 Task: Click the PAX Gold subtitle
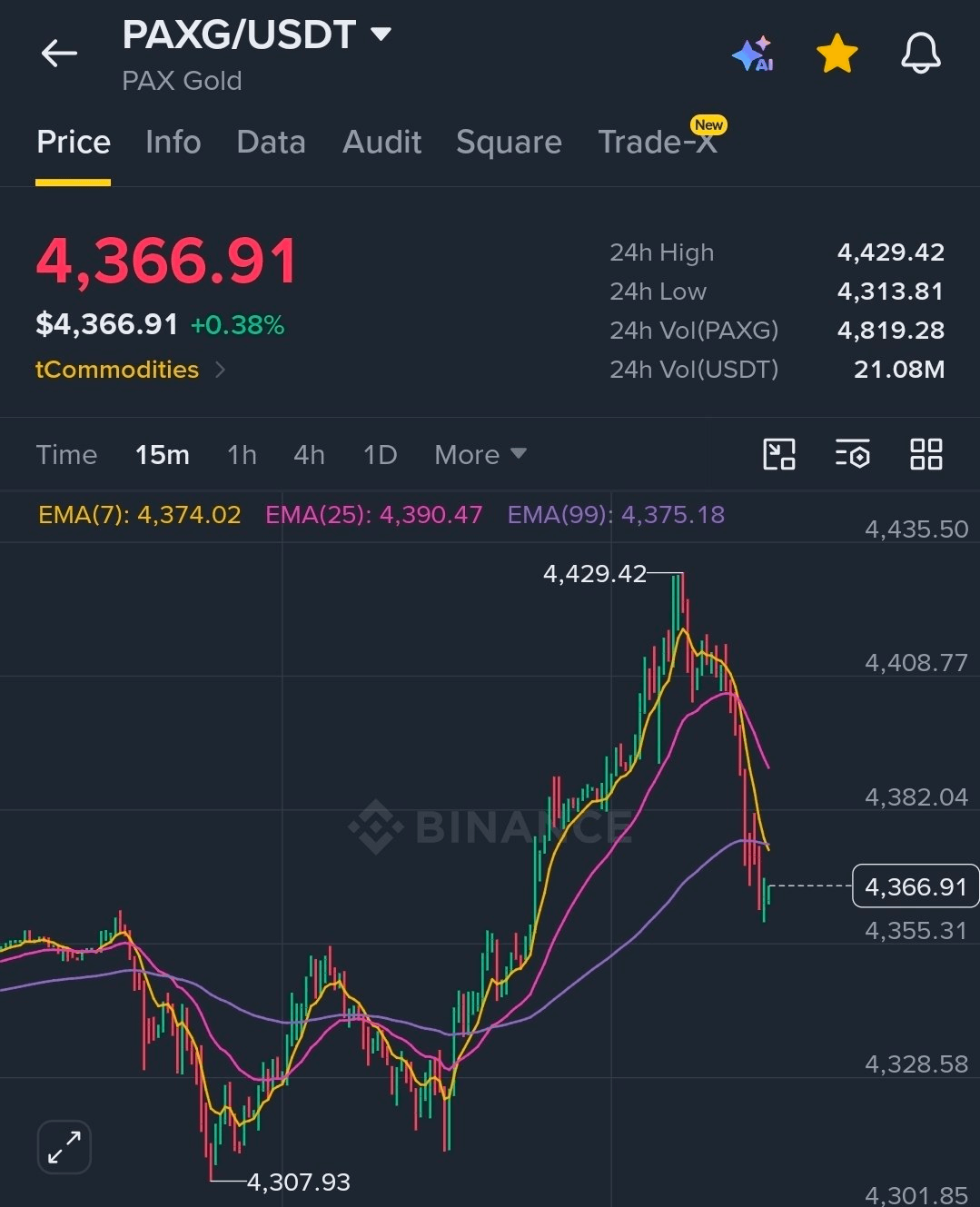pyautogui.click(x=182, y=81)
